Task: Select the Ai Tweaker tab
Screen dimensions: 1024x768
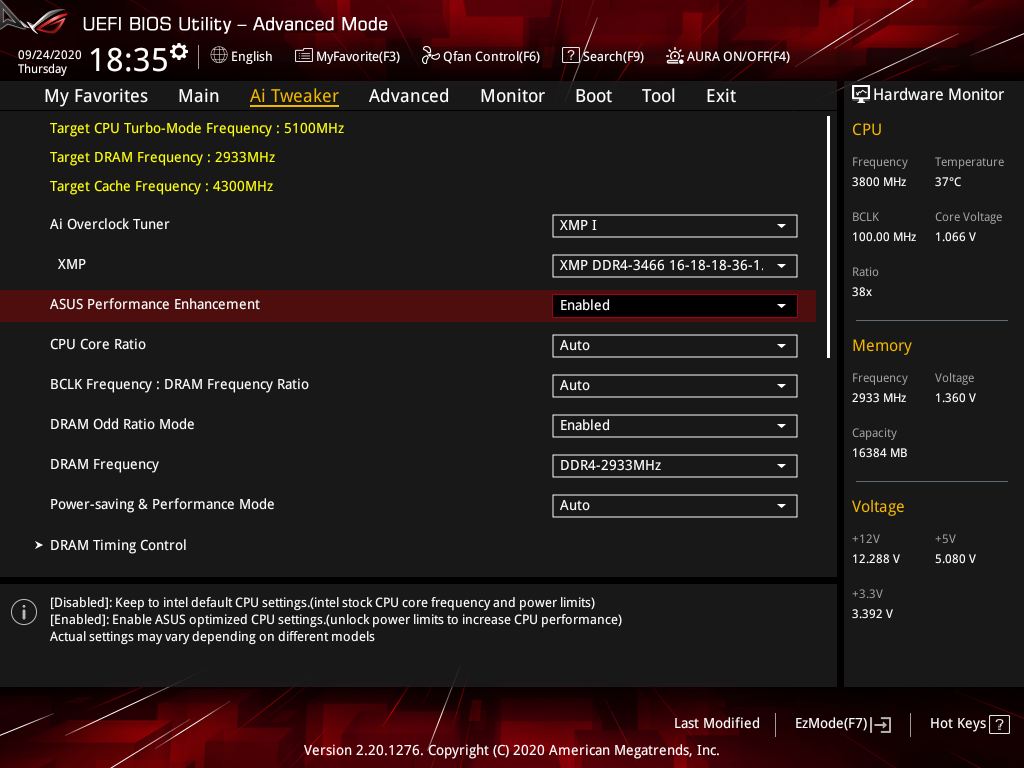Action: [294, 96]
